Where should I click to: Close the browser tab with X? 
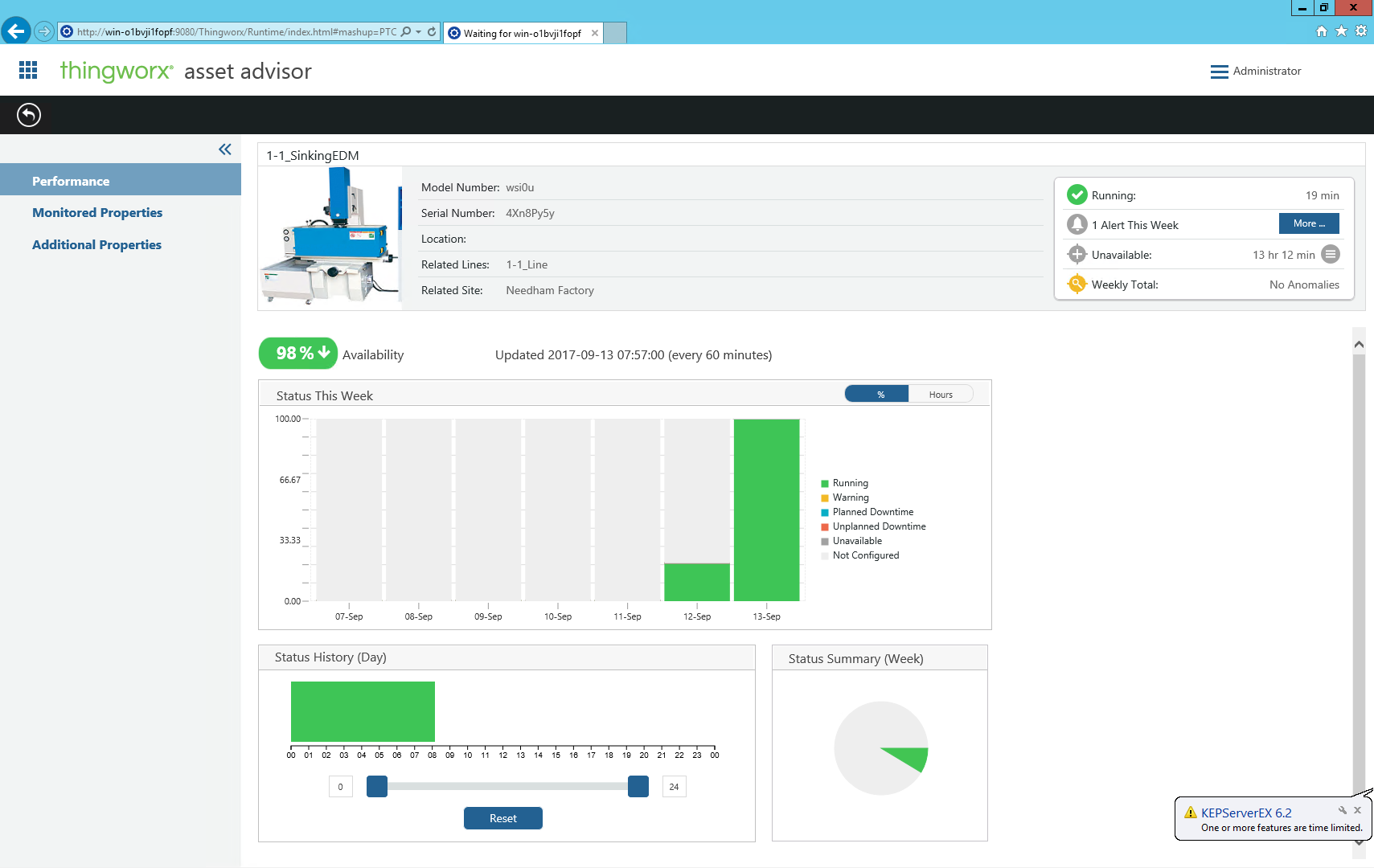pos(595,33)
